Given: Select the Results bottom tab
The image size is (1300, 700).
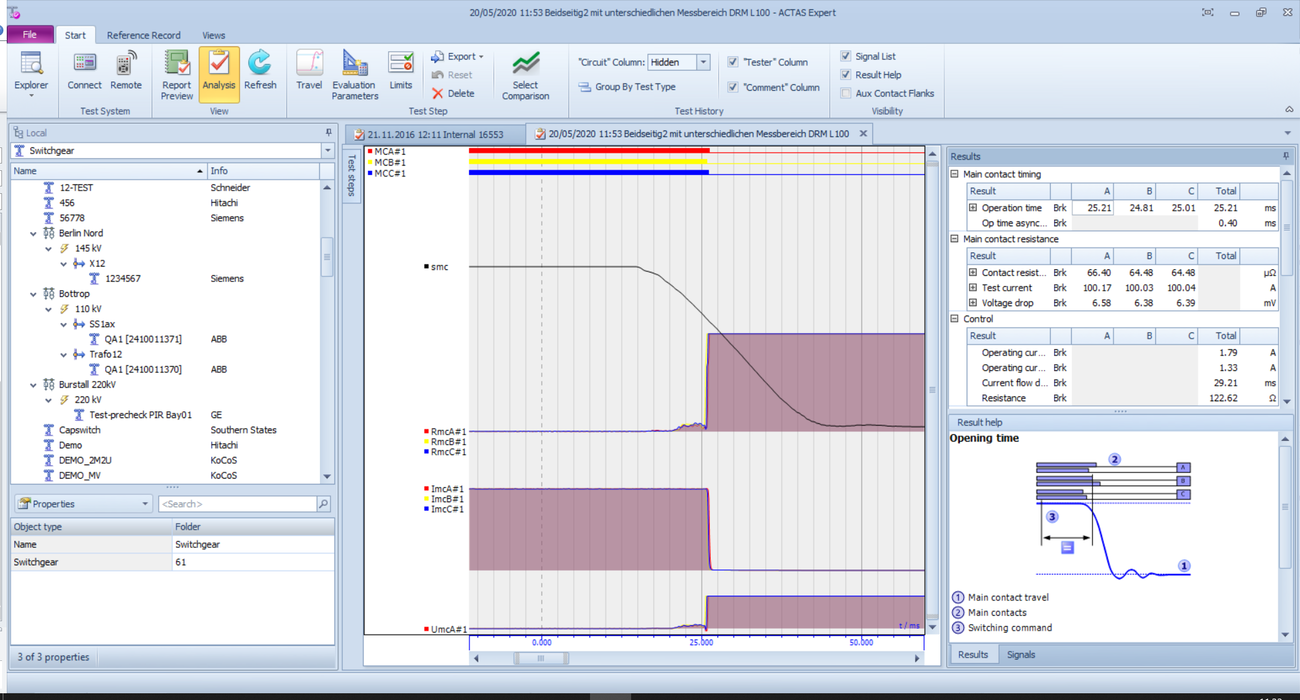Looking at the screenshot, I should [973, 655].
